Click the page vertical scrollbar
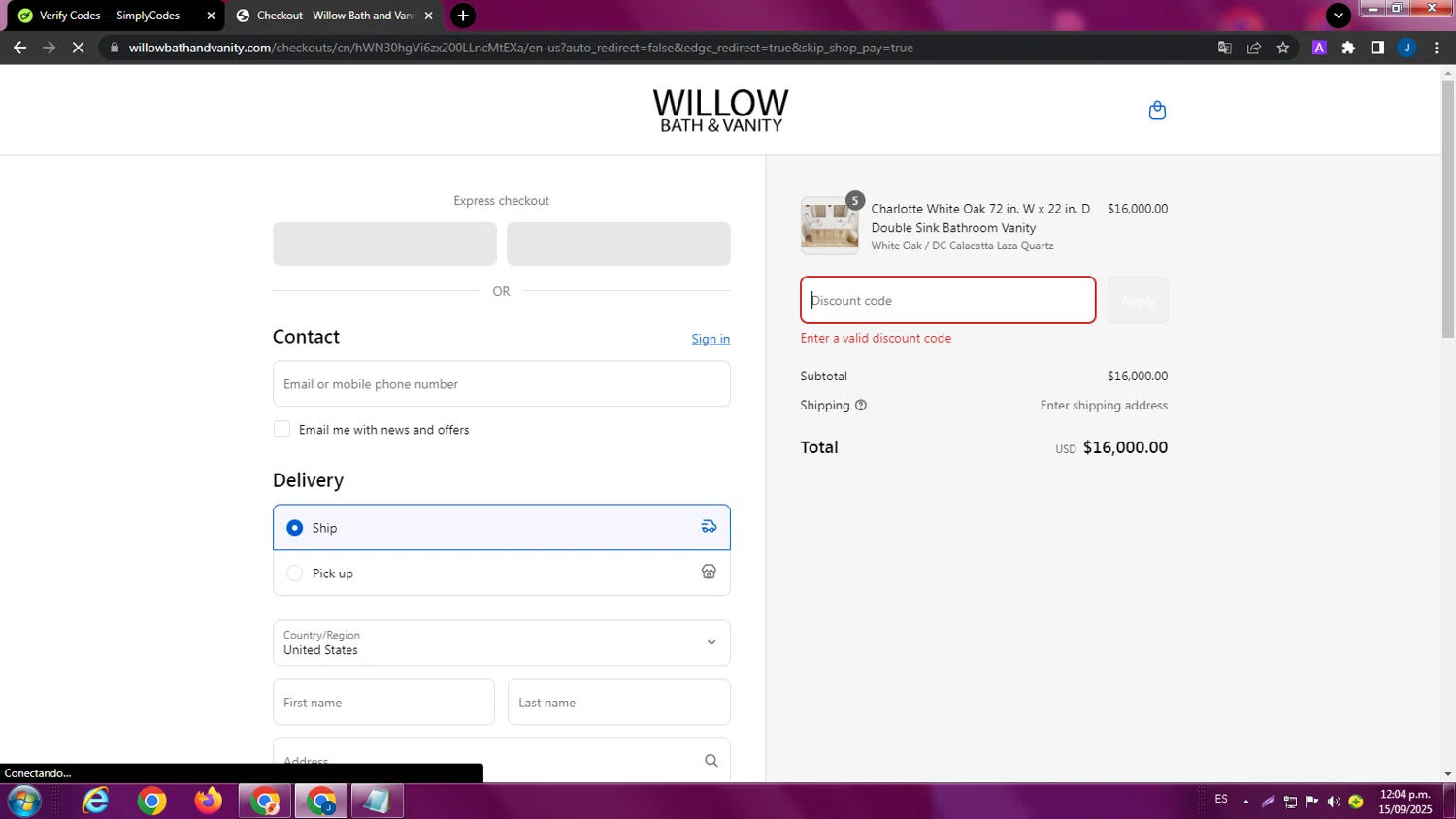The image size is (1456, 819). (x=1448, y=209)
